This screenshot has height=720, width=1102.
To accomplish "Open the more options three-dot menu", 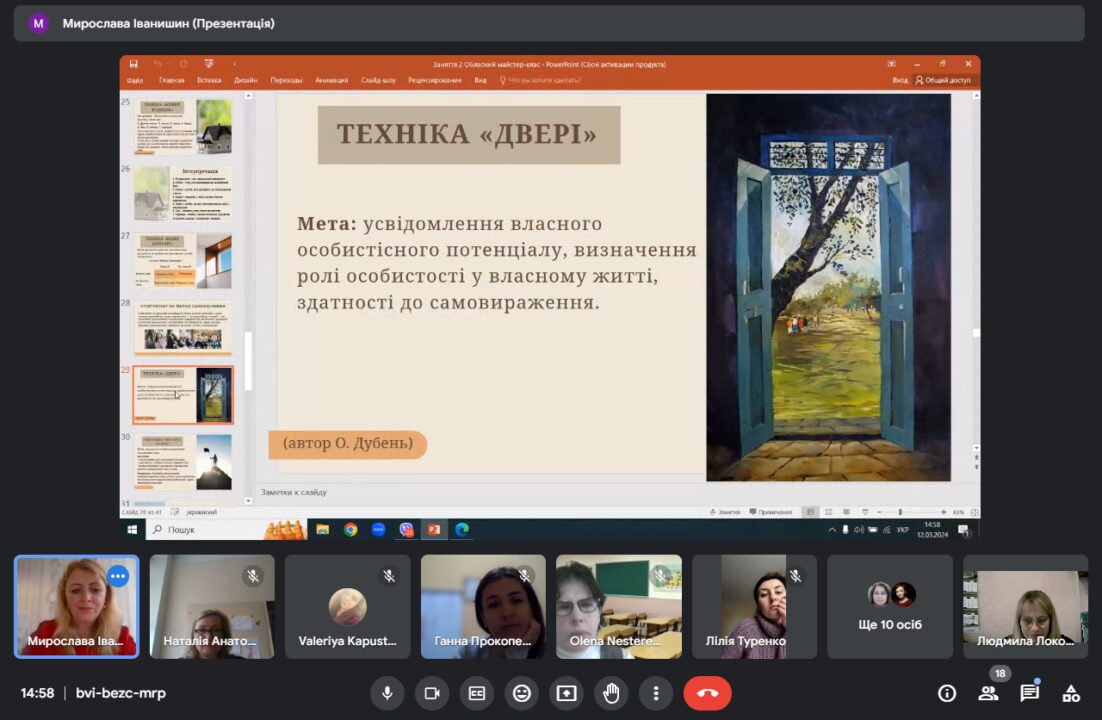I will (x=656, y=693).
